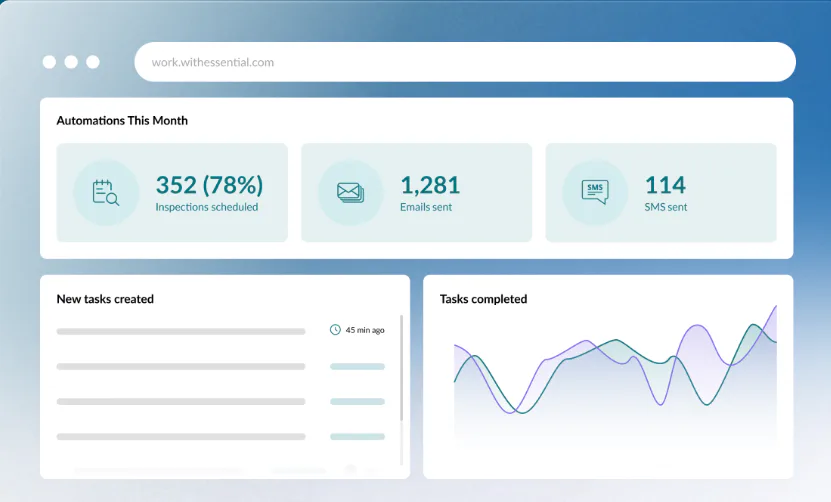Click the New tasks created heading
Viewport: 831px width, 502px height.
(105, 299)
